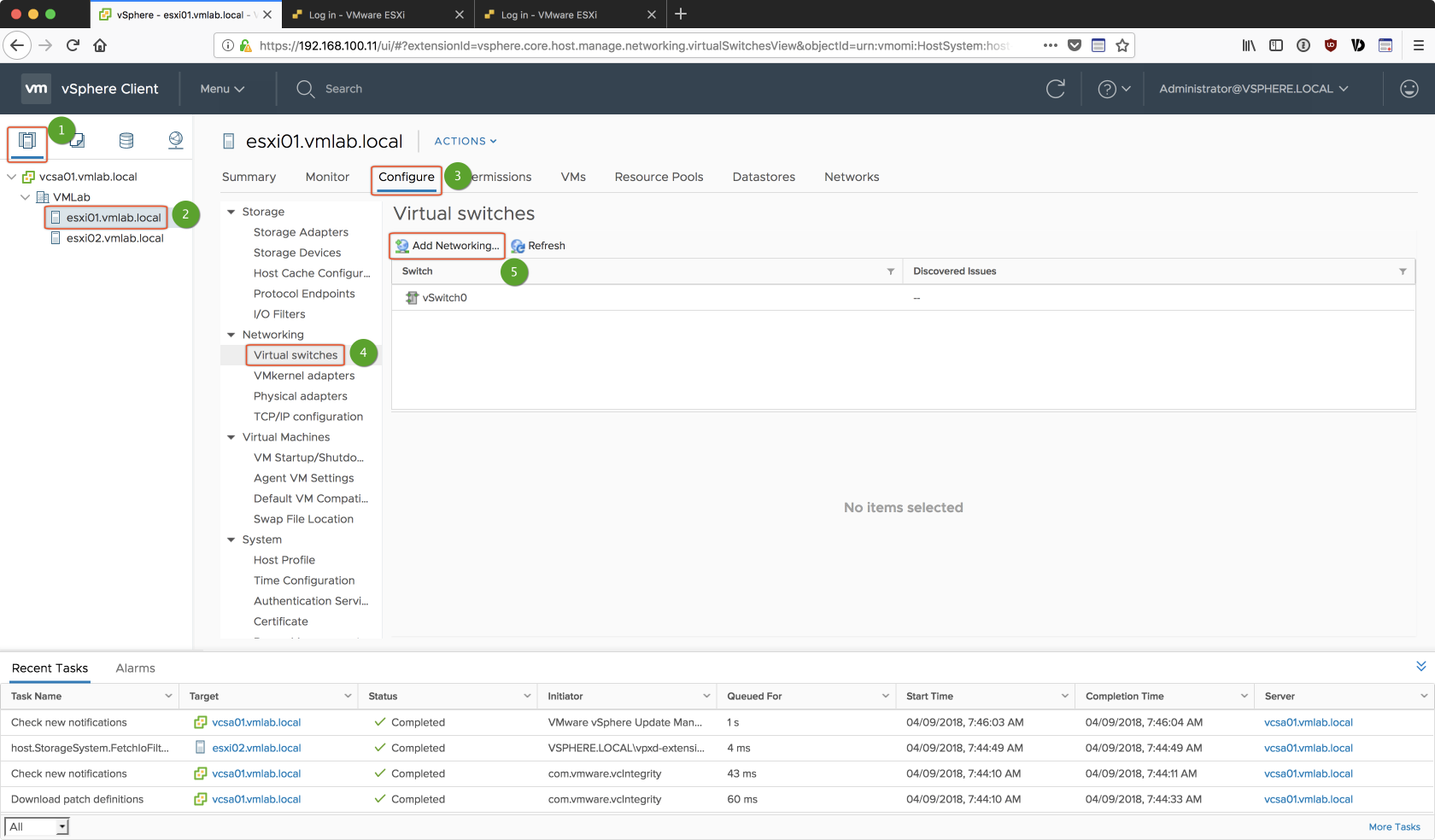Open the feedback smiley icon

coord(1409,89)
